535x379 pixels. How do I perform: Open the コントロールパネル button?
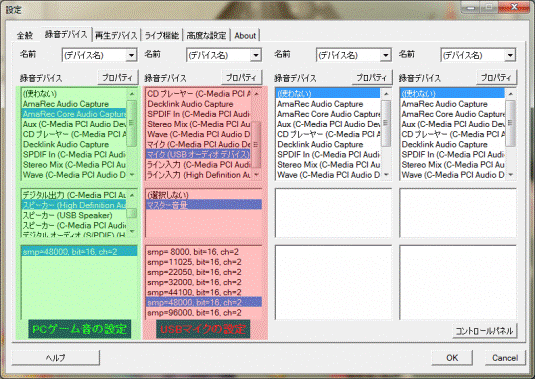click(485, 331)
